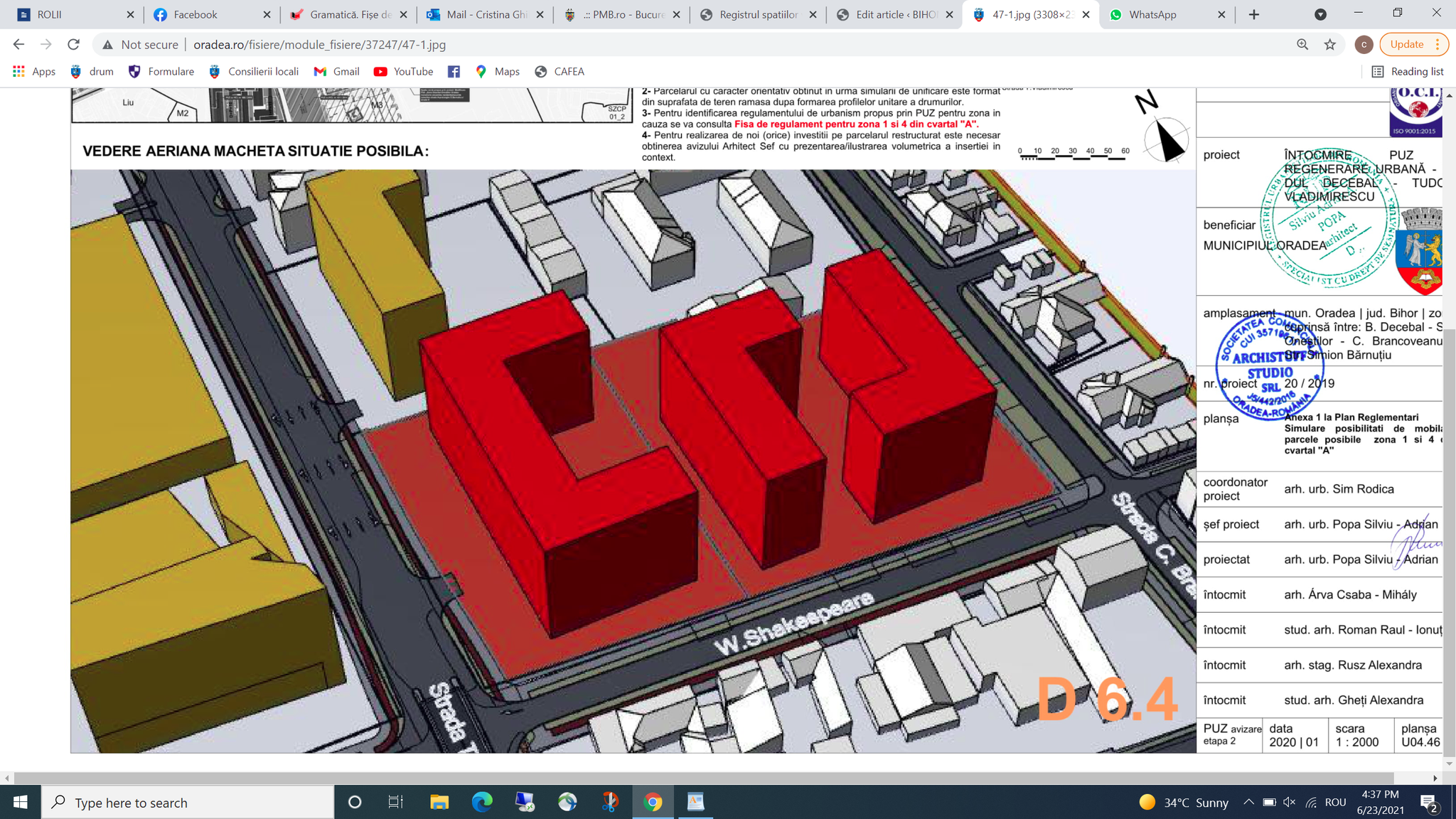
Task: Click the zoom magnifier icon in address bar
Action: click(1302, 44)
